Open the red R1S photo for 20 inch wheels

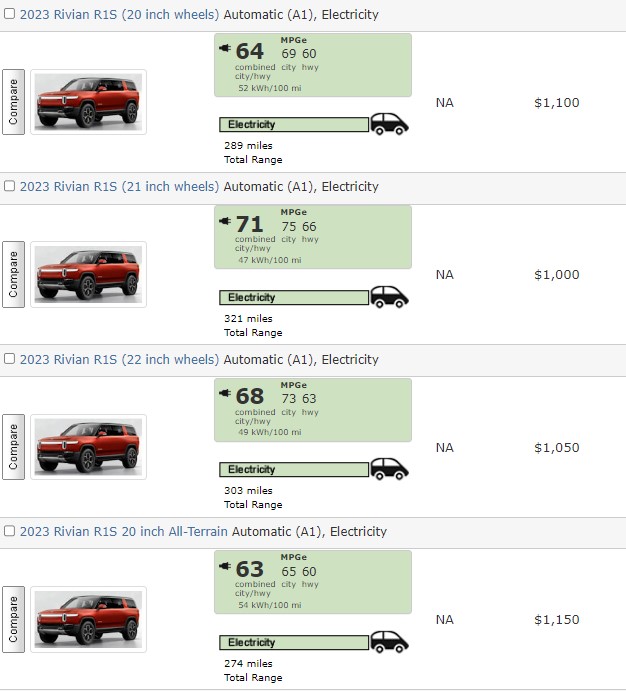point(88,102)
